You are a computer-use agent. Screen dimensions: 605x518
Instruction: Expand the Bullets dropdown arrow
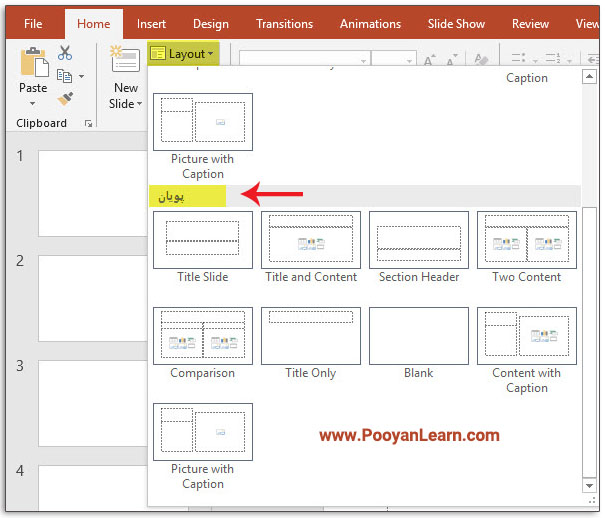(535, 61)
